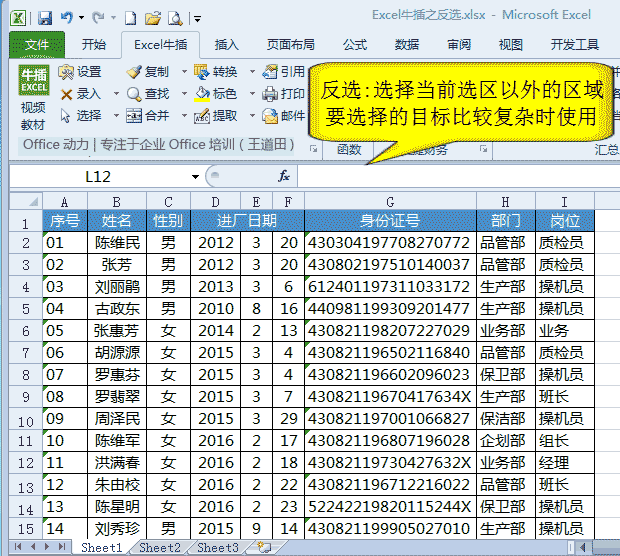Click the 提取 extract tool
Screen dimensions: 620x556
pos(216,116)
